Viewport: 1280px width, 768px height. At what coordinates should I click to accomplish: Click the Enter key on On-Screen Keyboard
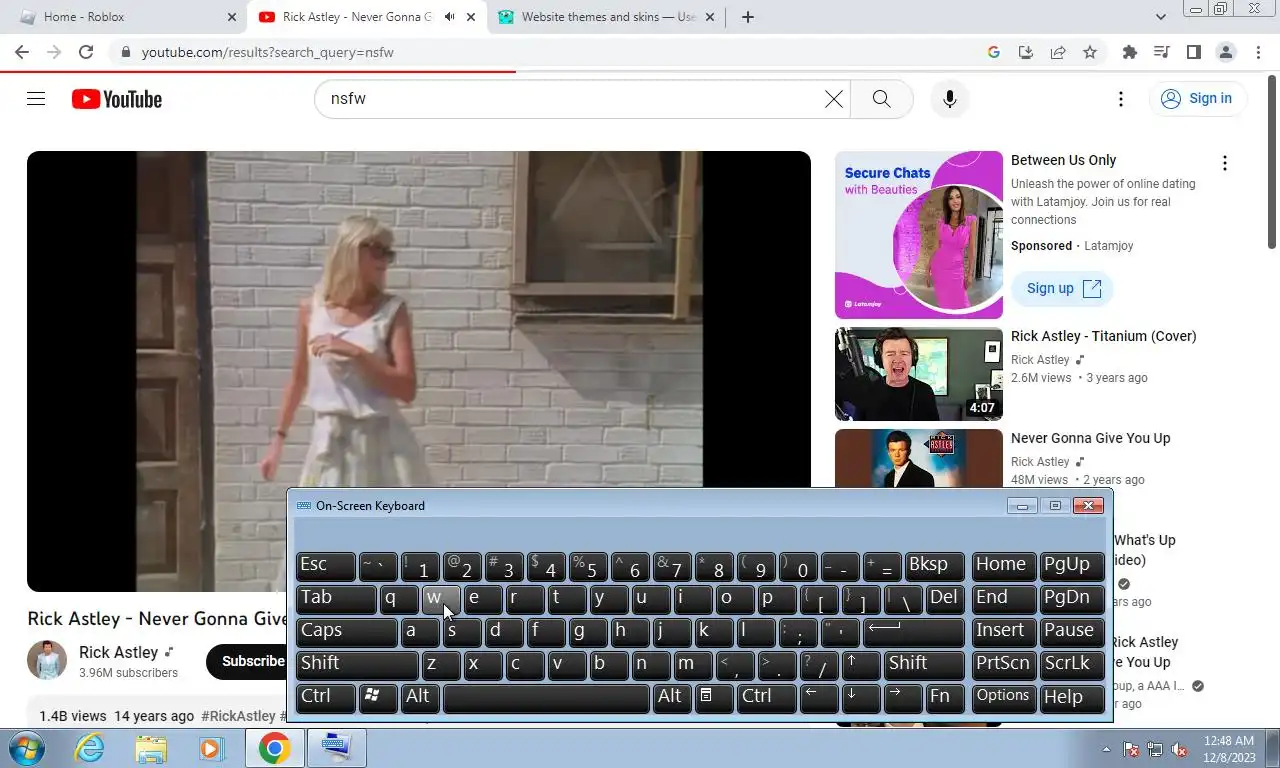tap(913, 631)
